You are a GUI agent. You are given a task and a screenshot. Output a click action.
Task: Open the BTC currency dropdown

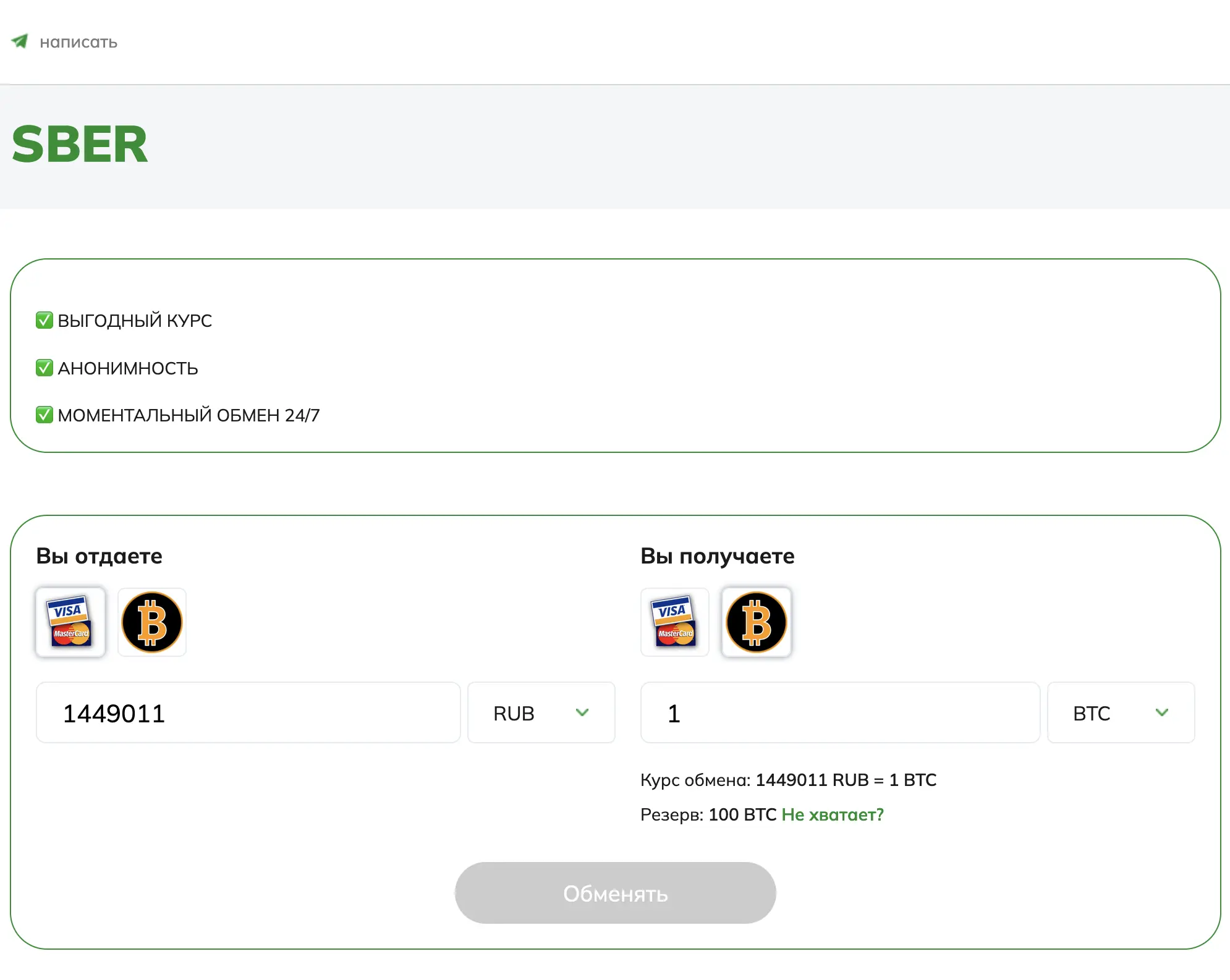[1121, 712]
